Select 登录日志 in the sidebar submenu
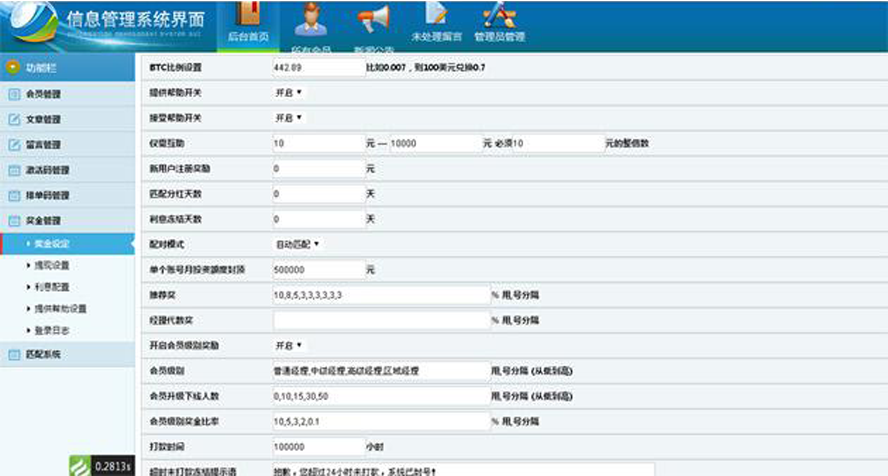Screen dimensions: 888x476 [52, 330]
